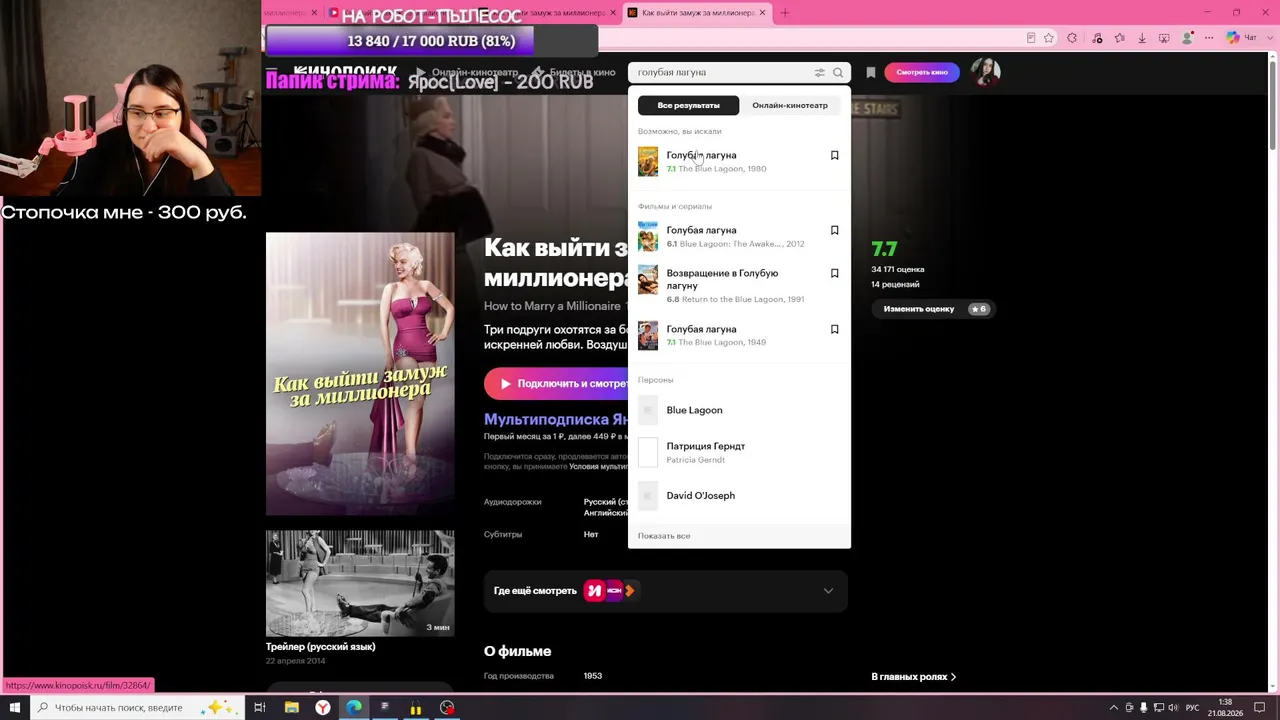Click Windows taskbar search box
1280x720 pixels.
click(x=137, y=707)
